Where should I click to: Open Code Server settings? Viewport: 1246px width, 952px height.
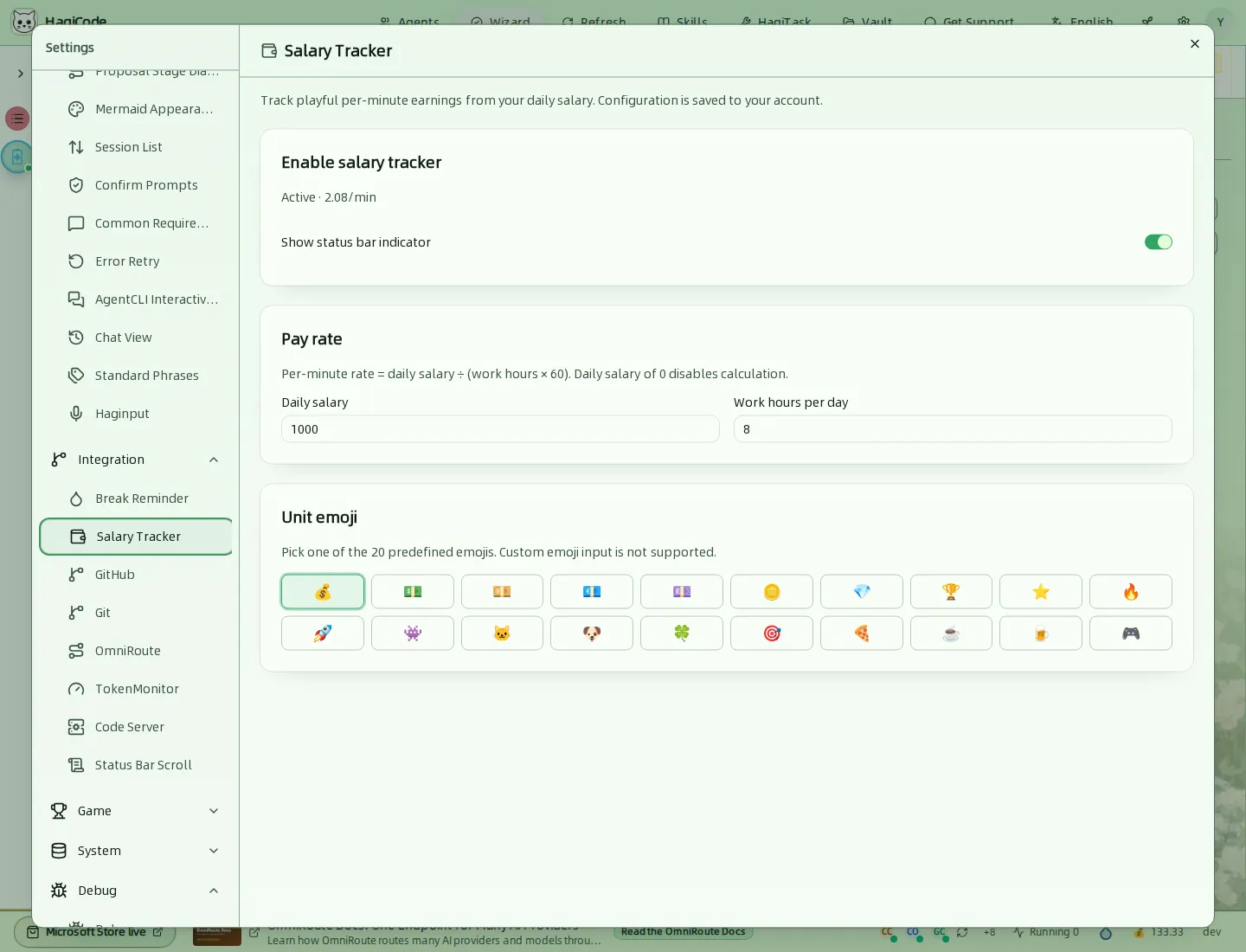click(136, 727)
